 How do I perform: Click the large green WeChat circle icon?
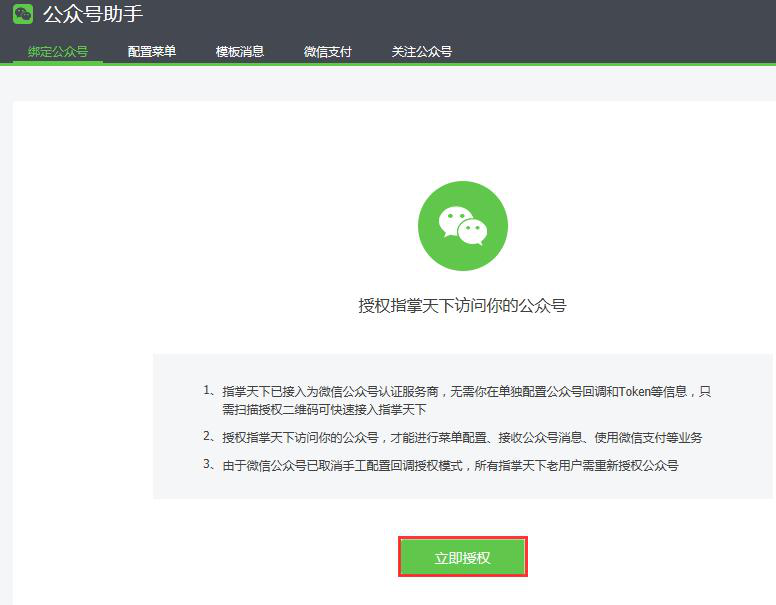[462, 226]
